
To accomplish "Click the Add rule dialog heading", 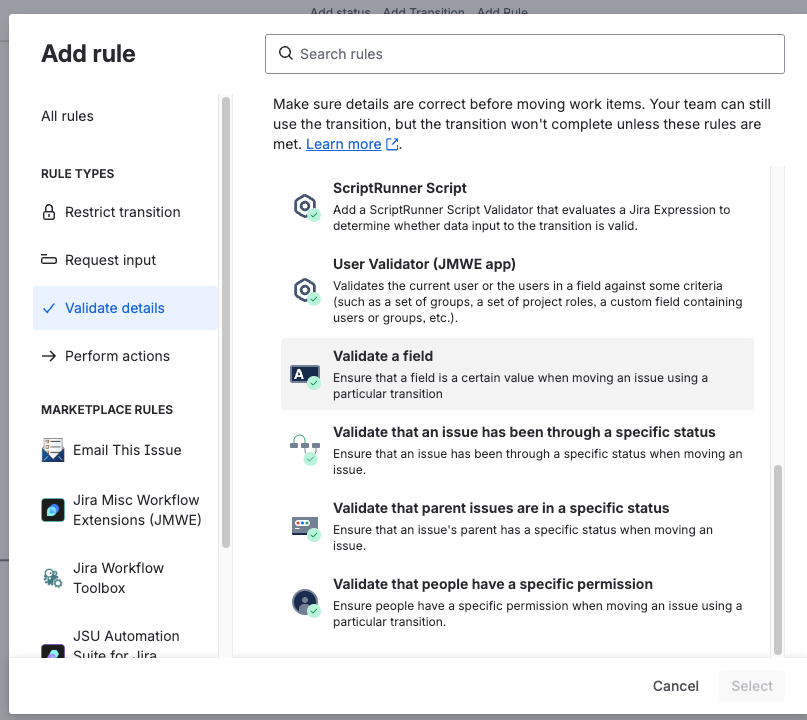I will click(x=88, y=54).
